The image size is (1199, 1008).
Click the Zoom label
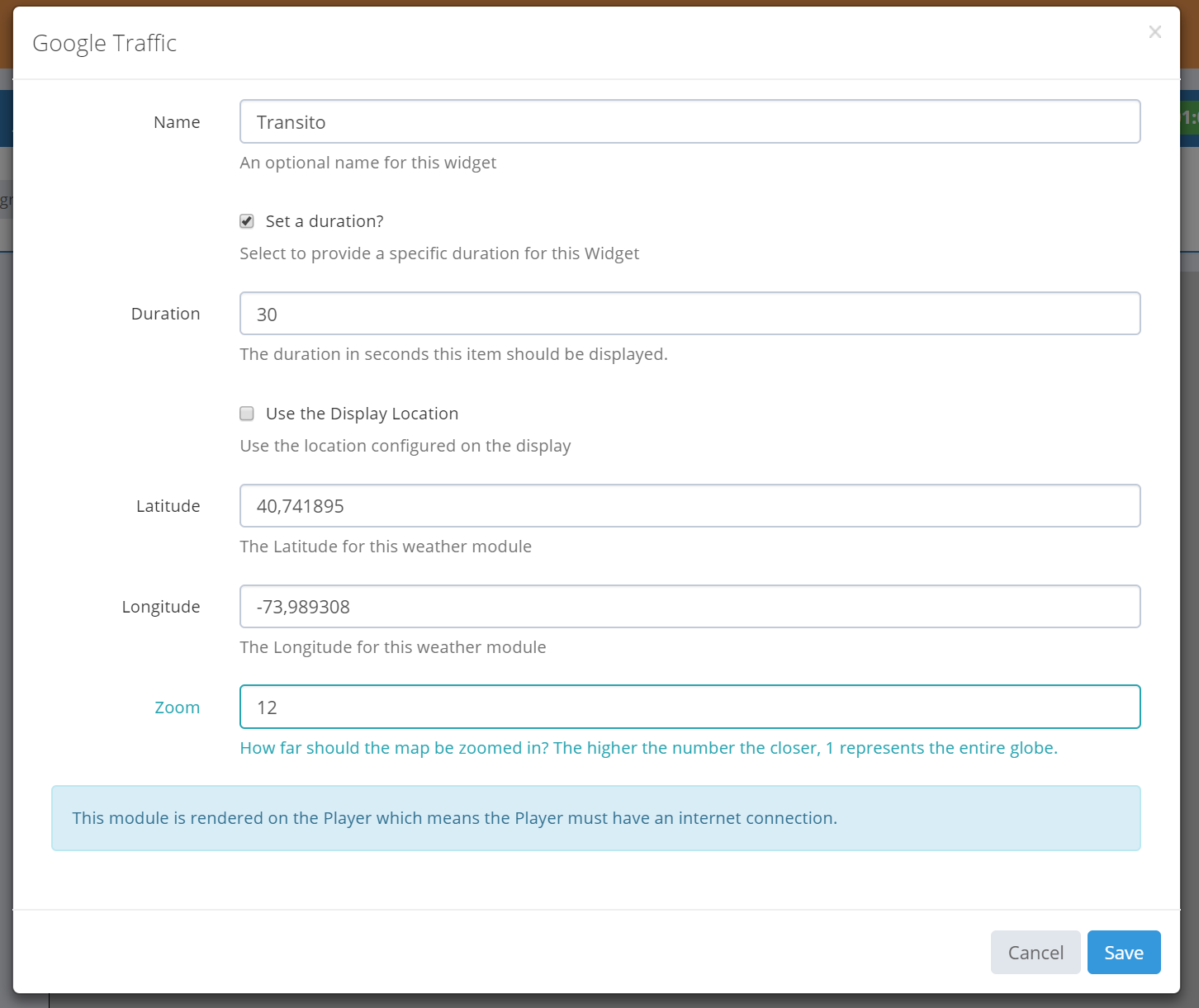tap(178, 707)
